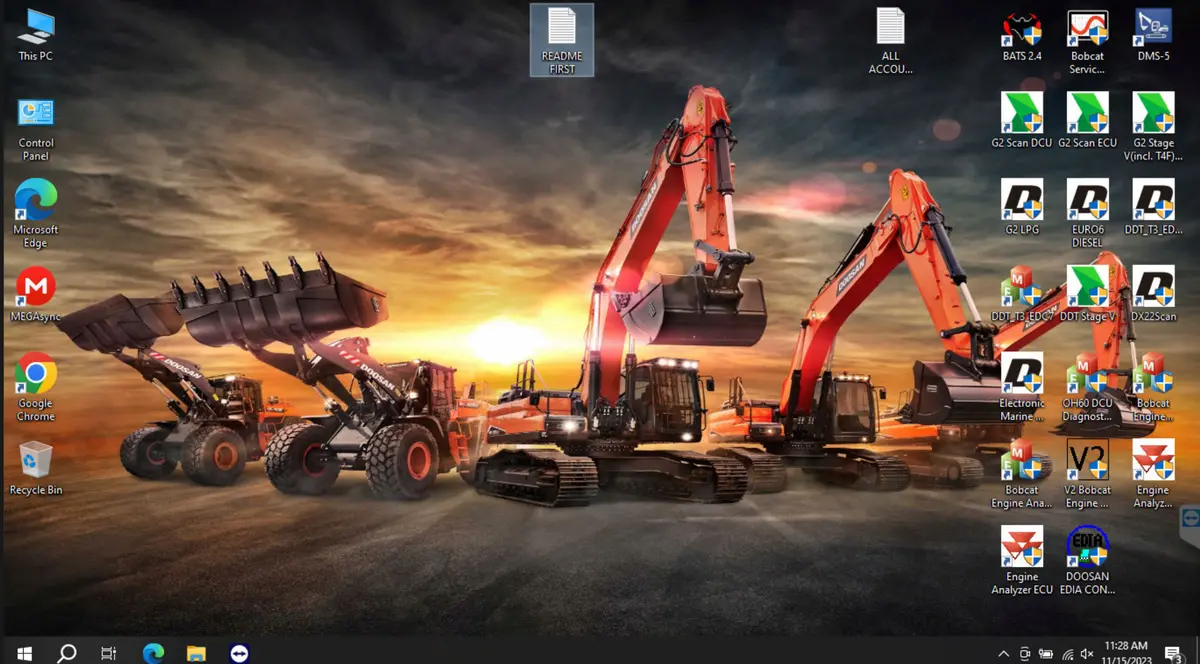Open the notification Action Center
Image resolution: width=1200 pixels, height=664 pixels.
pyautogui.click(x=1173, y=654)
